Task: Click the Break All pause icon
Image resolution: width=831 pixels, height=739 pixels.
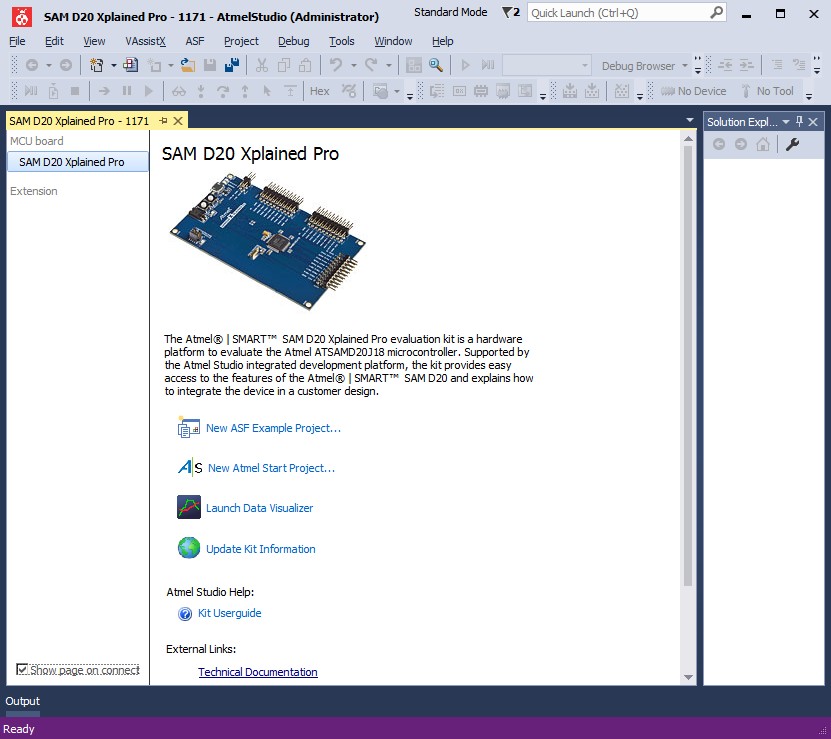Action: pyautogui.click(x=127, y=91)
